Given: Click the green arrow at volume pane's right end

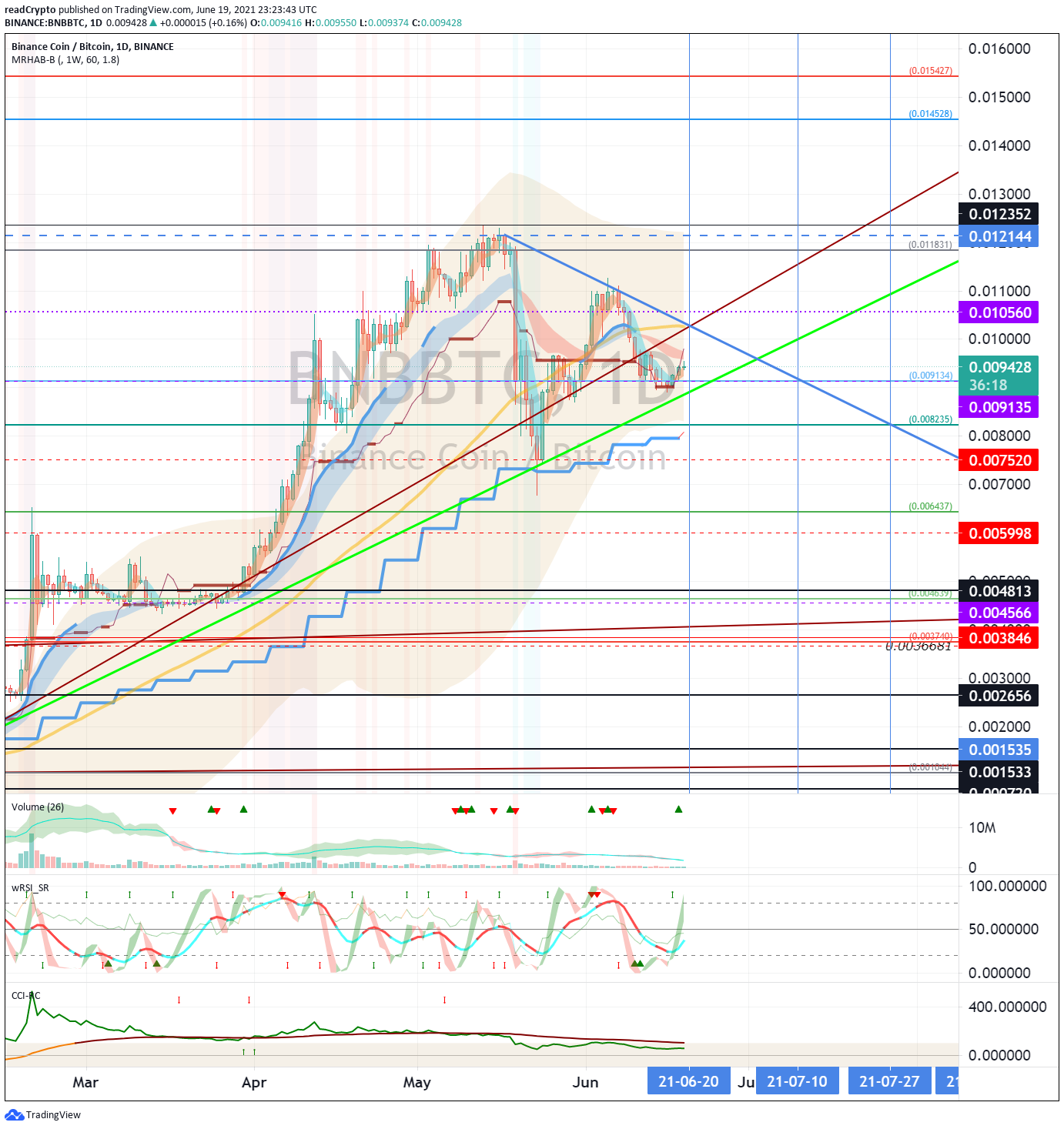Looking at the screenshot, I should (x=678, y=809).
